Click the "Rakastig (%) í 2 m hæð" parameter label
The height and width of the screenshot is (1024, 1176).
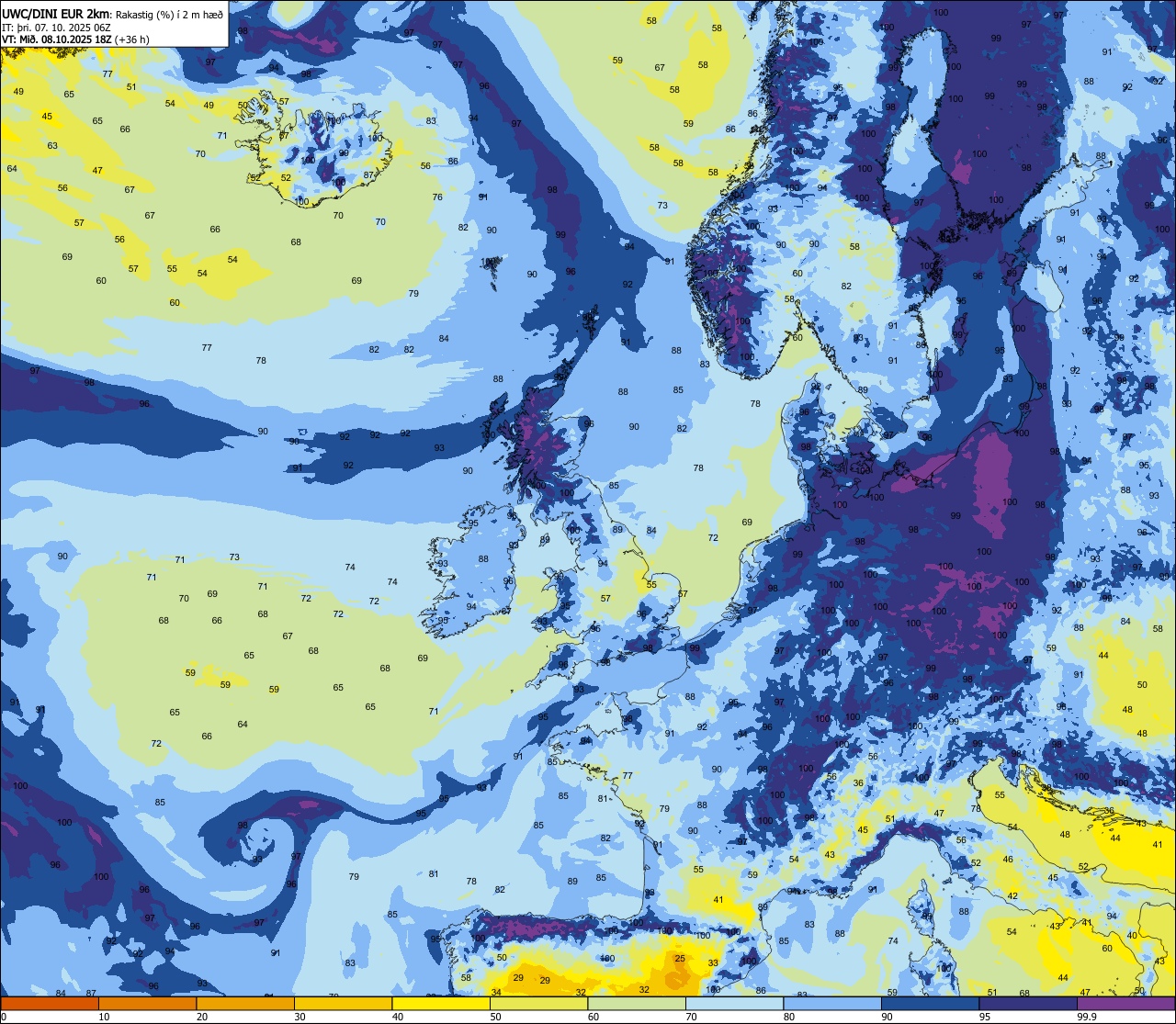[169, 14]
